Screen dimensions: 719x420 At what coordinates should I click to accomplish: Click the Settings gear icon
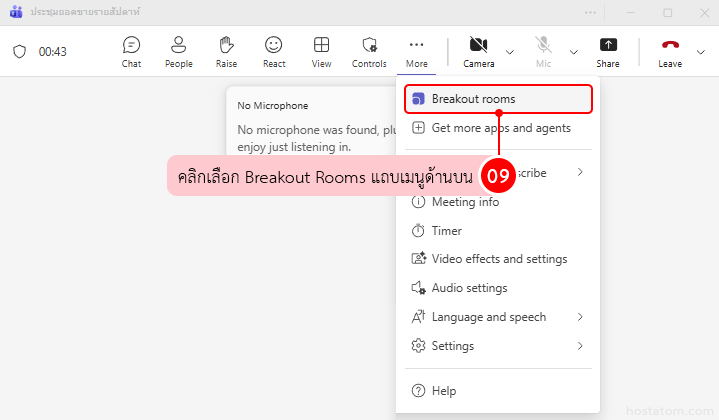pyautogui.click(x=418, y=346)
